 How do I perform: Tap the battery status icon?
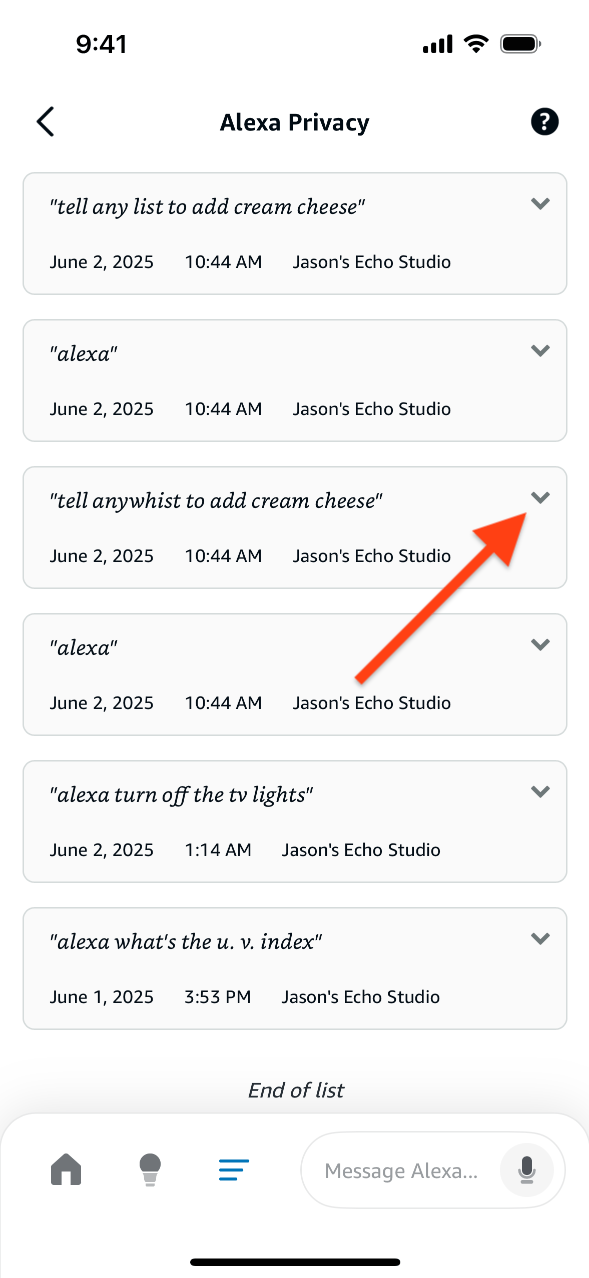(x=521, y=44)
